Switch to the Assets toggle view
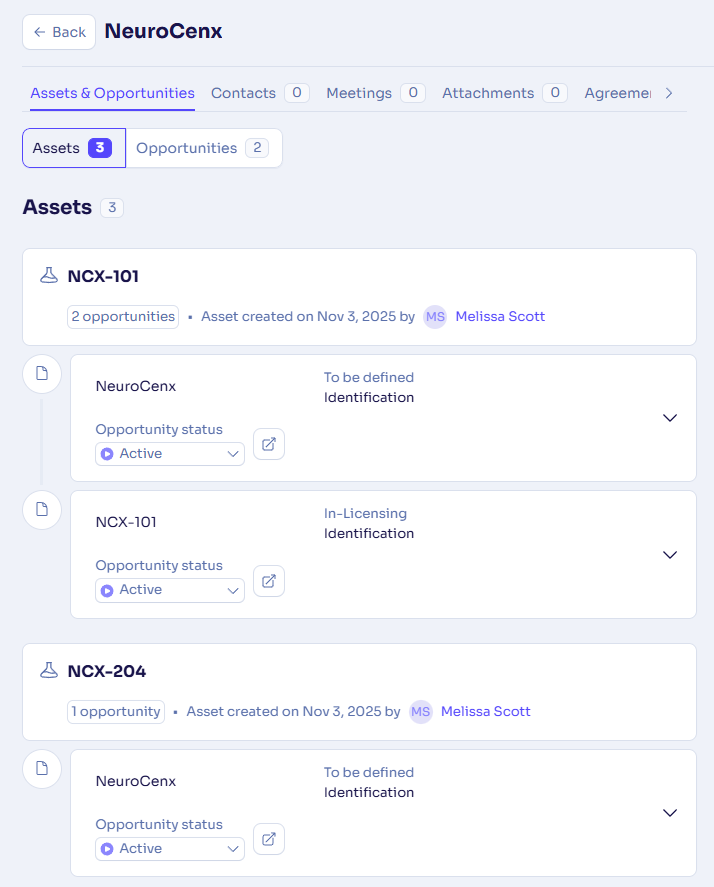The image size is (714, 887). point(74,148)
